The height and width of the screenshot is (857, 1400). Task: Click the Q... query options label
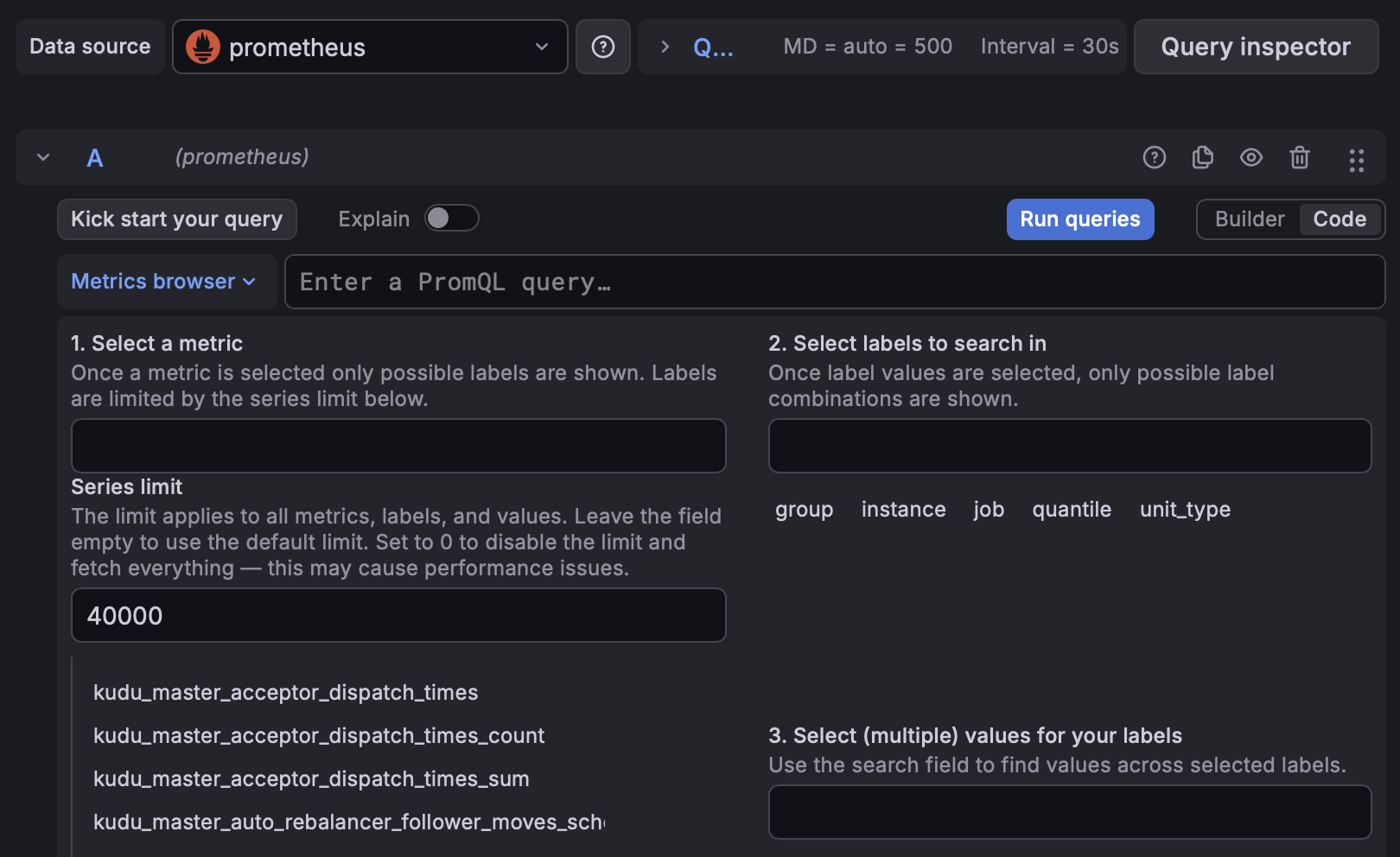coord(713,48)
